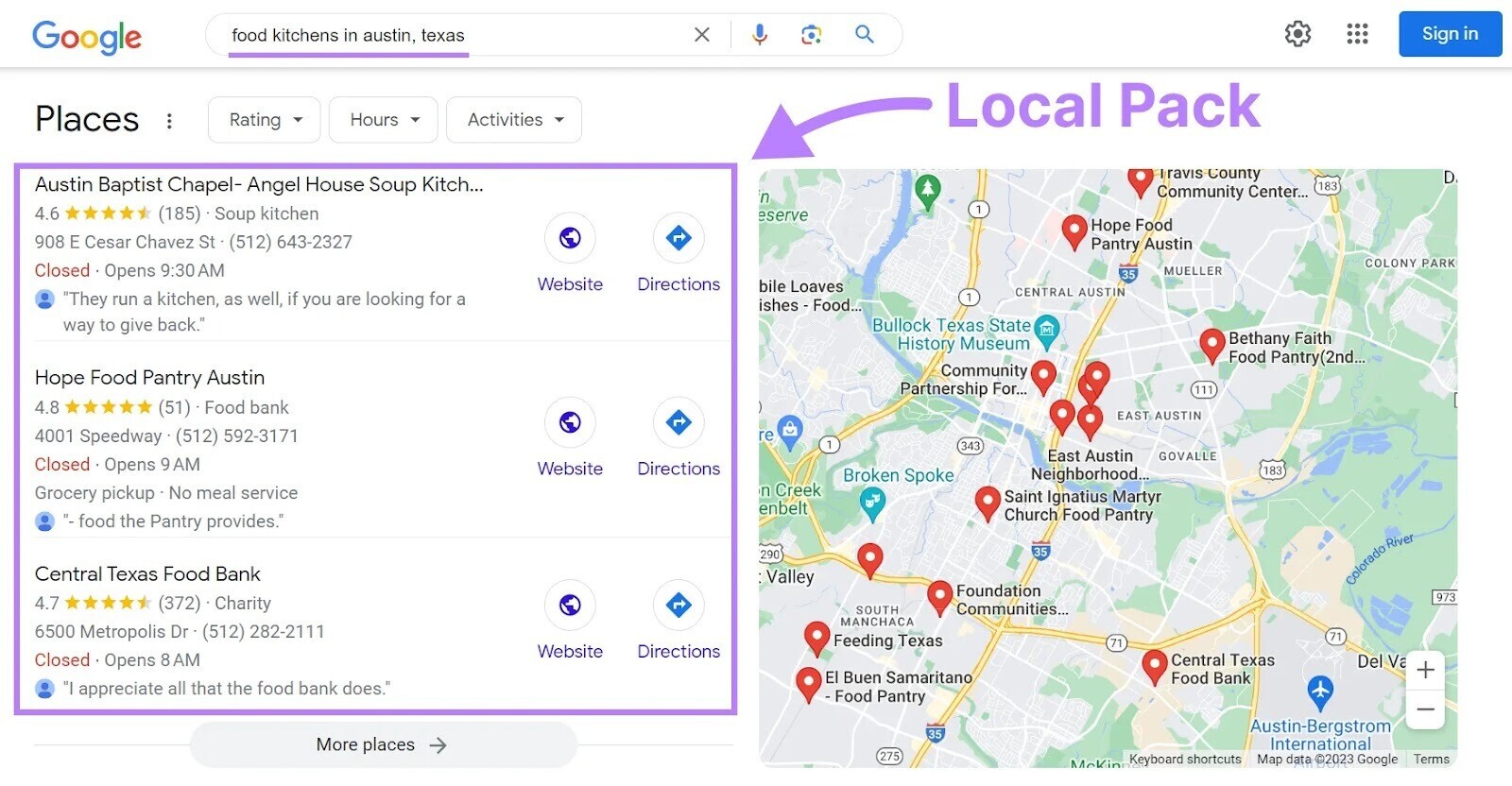Open the Central Texas Food Bank listing title
The height and width of the screenshot is (786, 1512).
147,573
